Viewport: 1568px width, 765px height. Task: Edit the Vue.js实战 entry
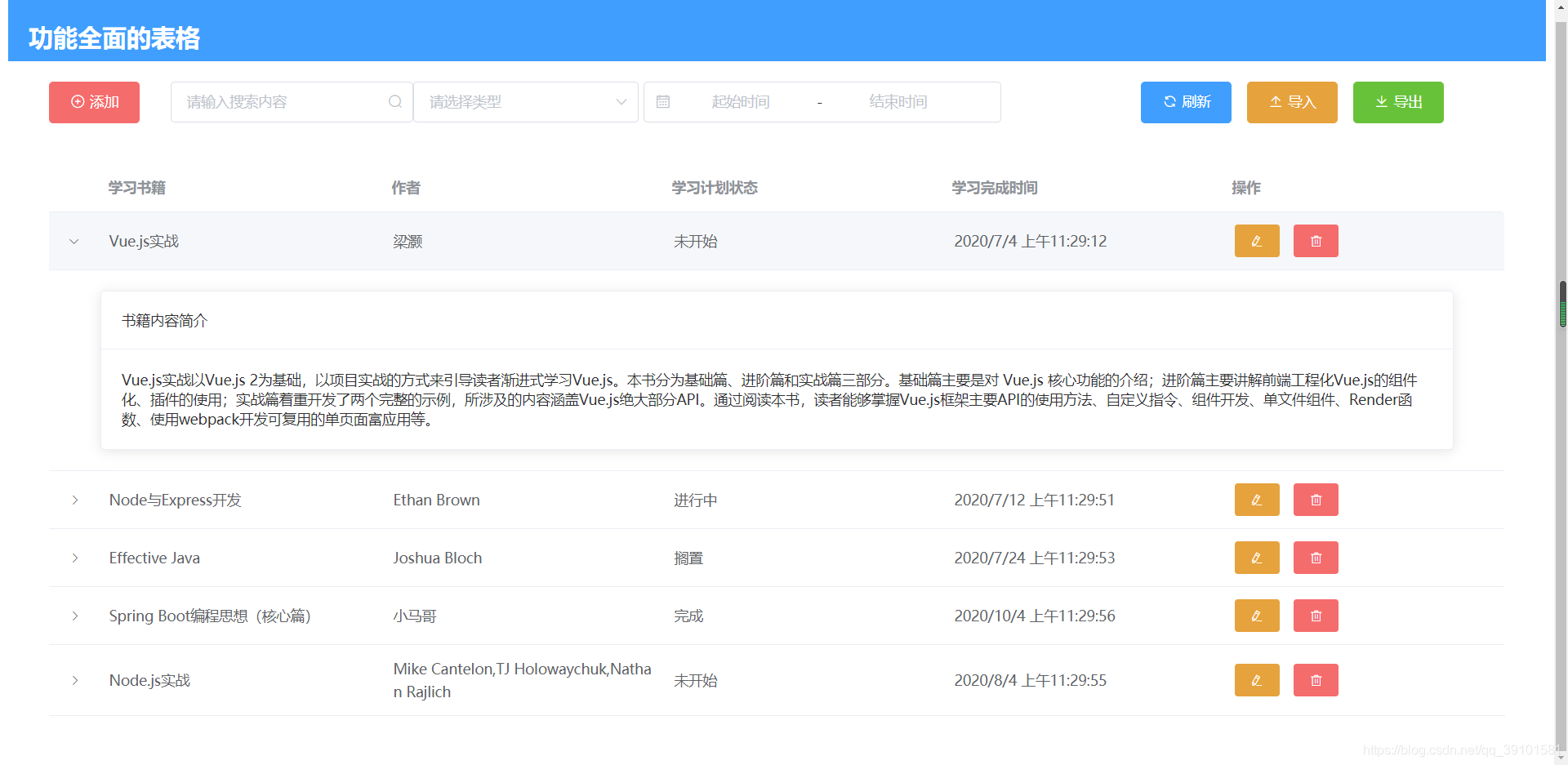pyautogui.click(x=1257, y=241)
